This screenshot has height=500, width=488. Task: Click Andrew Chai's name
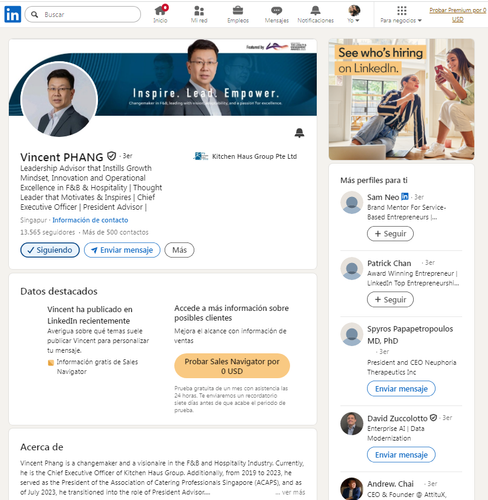point(390,484)
